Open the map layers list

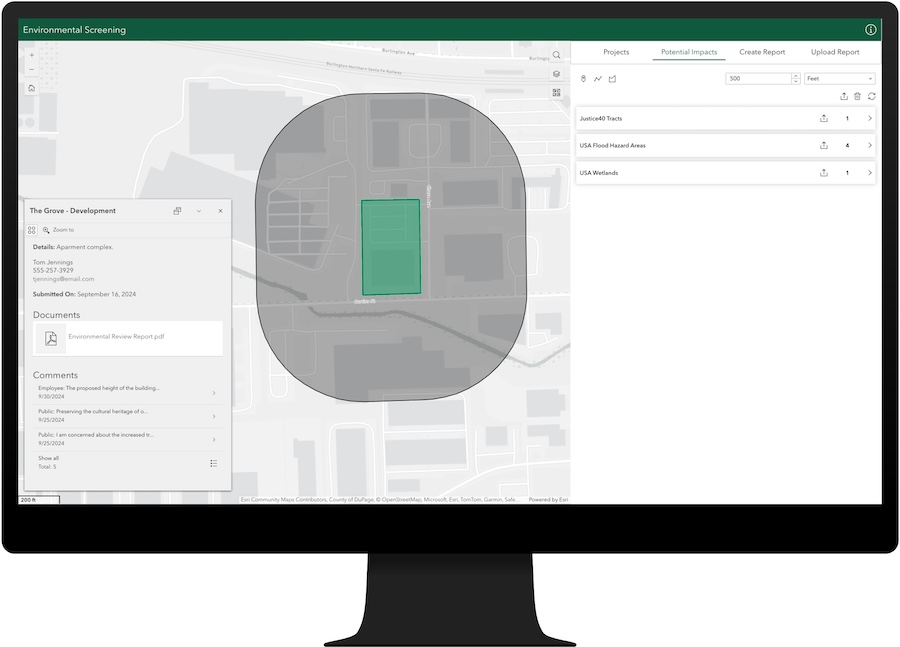pyautogui.click(x=556, y=74)
